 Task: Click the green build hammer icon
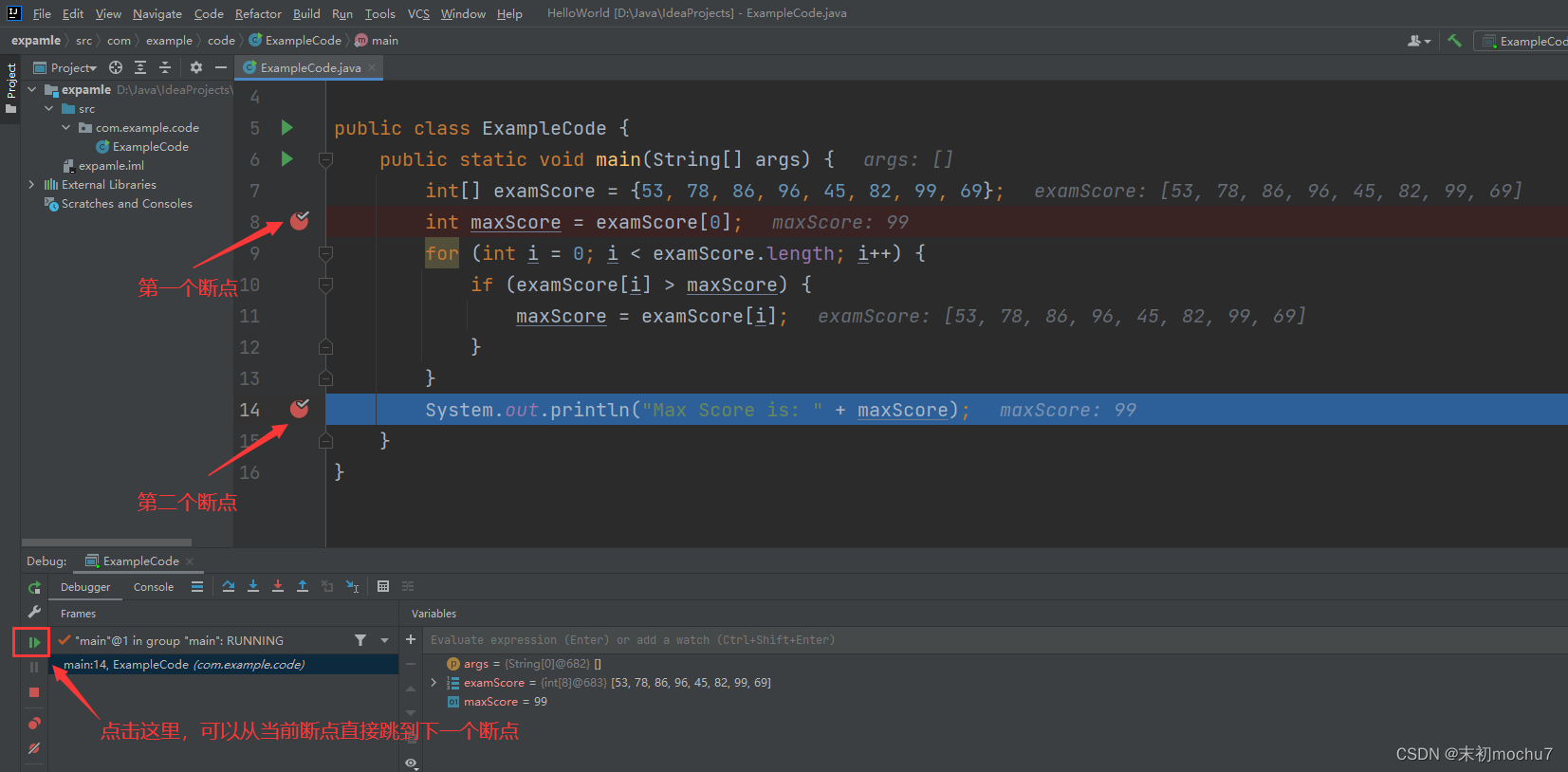pos(1454,41)
